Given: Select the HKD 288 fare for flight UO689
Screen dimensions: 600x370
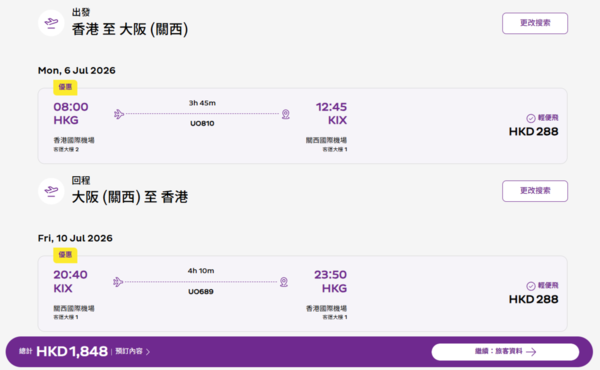Looking at the screenshot, I should tap(533, 299).
